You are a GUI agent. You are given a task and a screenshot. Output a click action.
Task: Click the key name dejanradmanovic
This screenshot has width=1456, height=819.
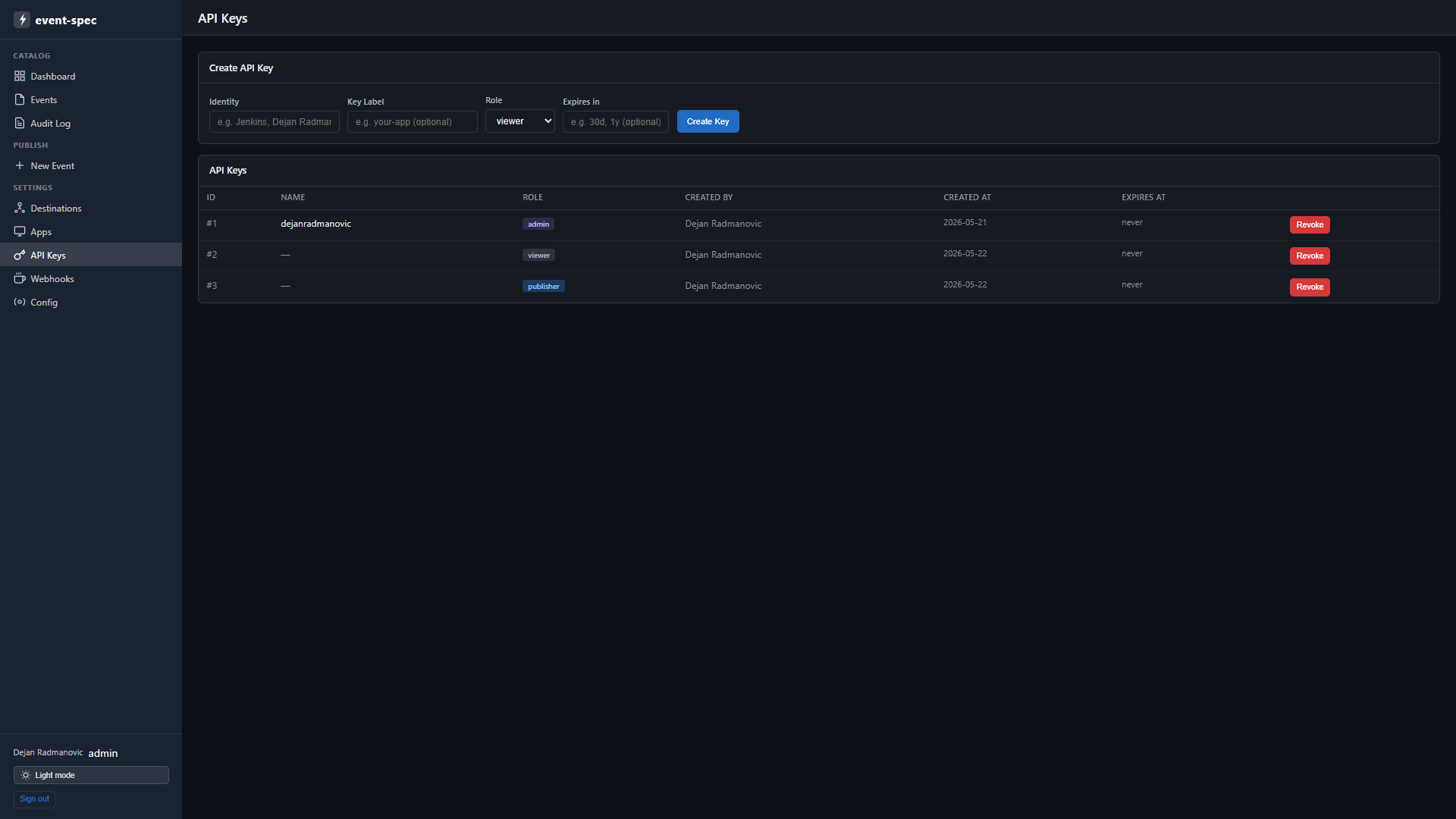[x=315, y=224]
